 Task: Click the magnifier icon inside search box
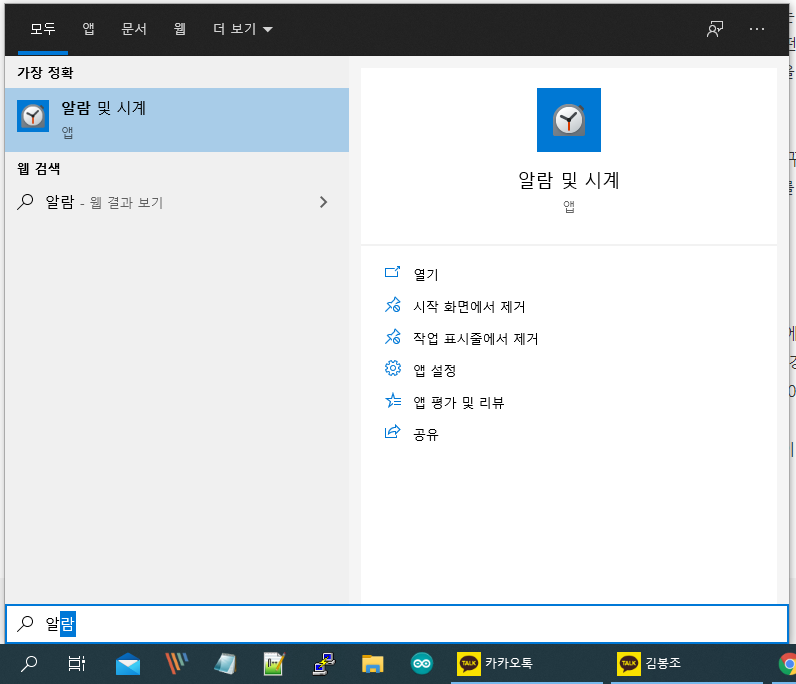pos(25,623)
